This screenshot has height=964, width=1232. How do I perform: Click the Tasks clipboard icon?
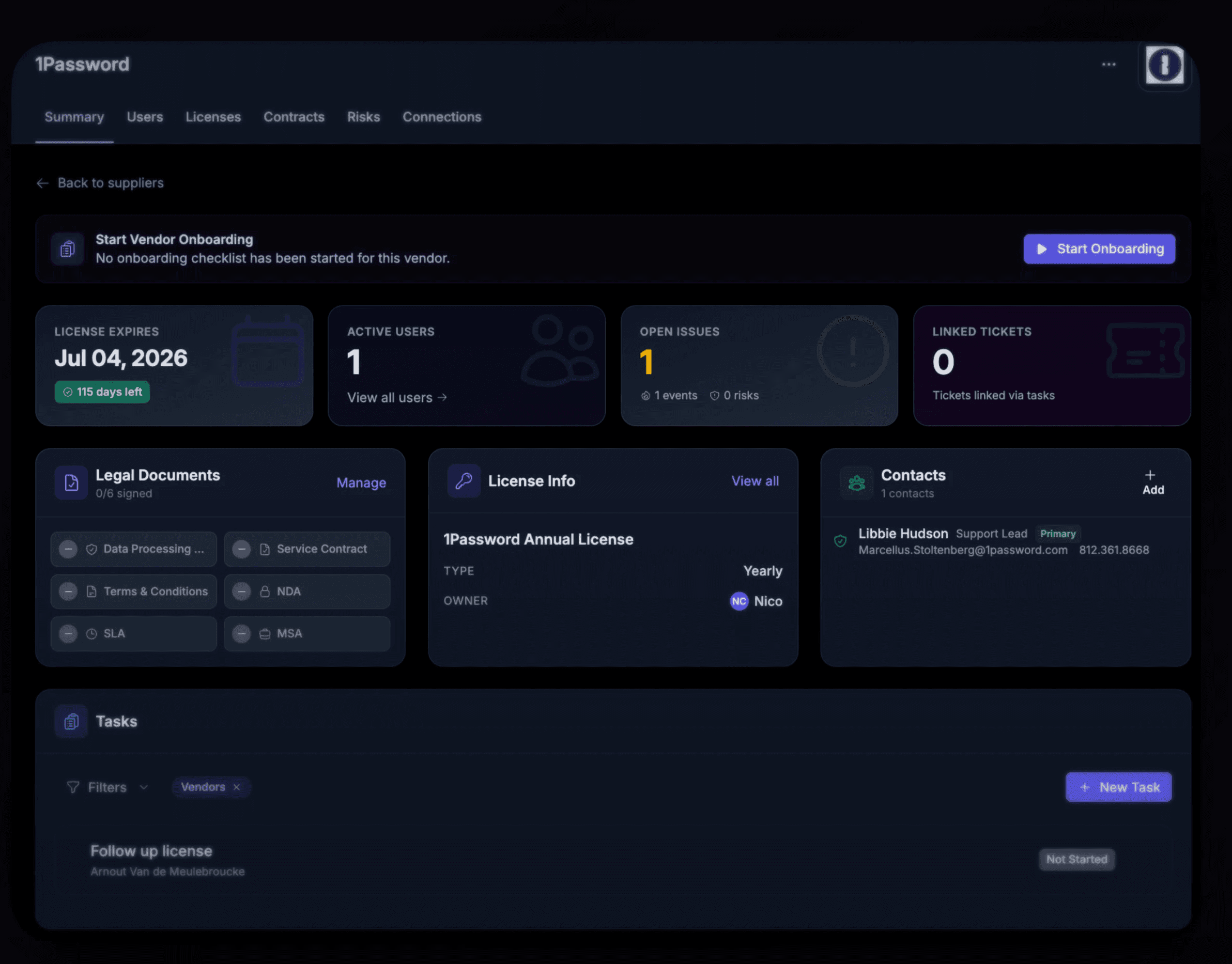(71, 721)
